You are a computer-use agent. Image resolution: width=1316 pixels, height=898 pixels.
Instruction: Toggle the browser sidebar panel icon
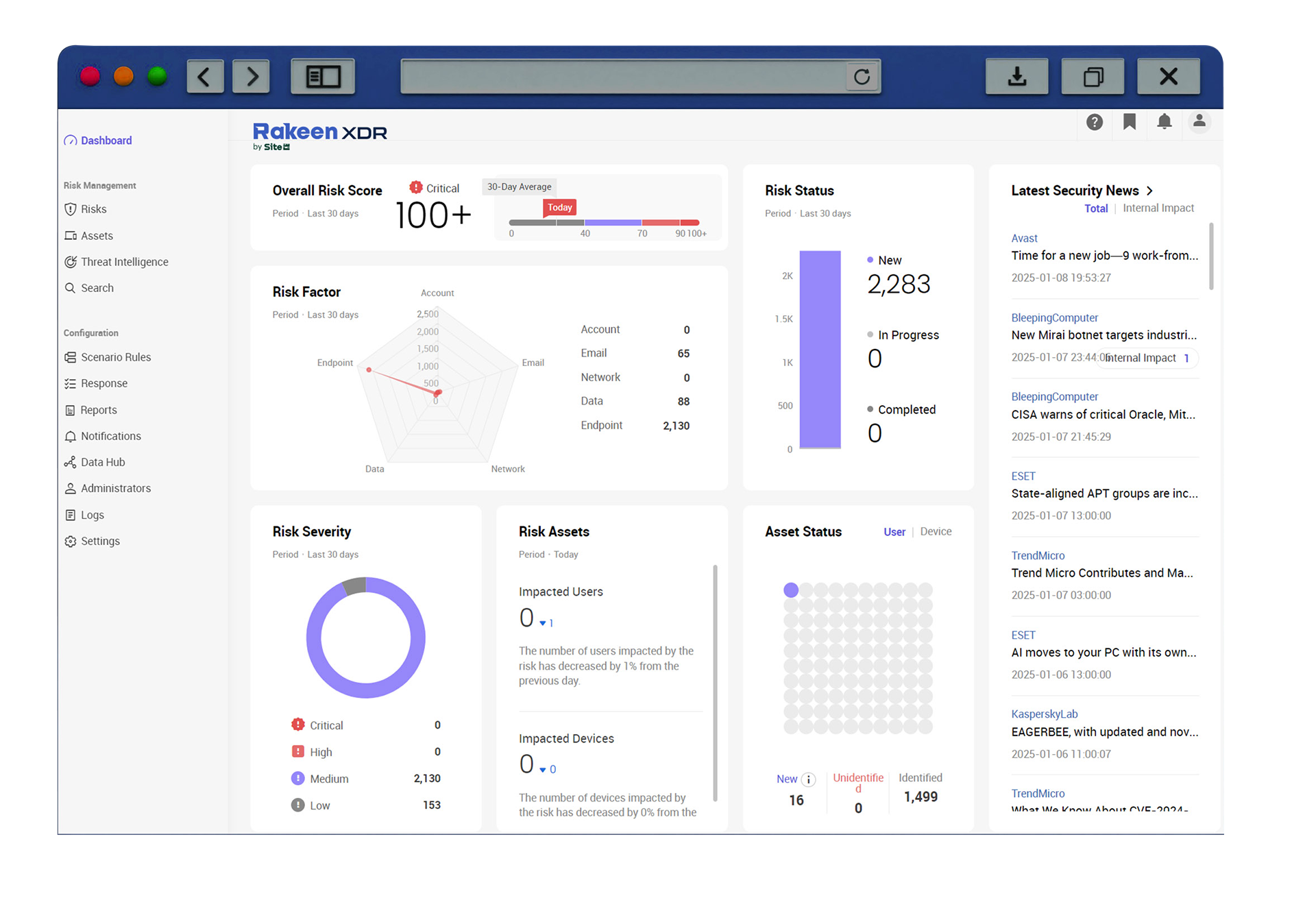323,77
